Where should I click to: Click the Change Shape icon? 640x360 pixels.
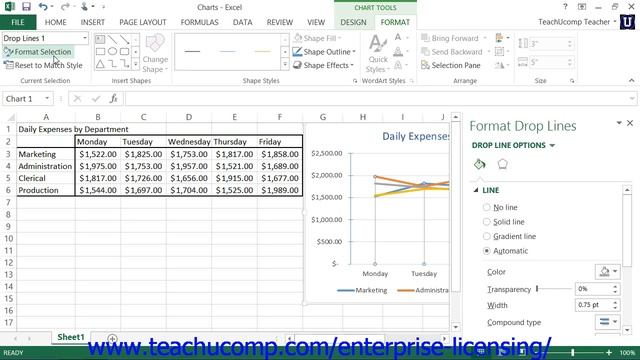point(155,44)
